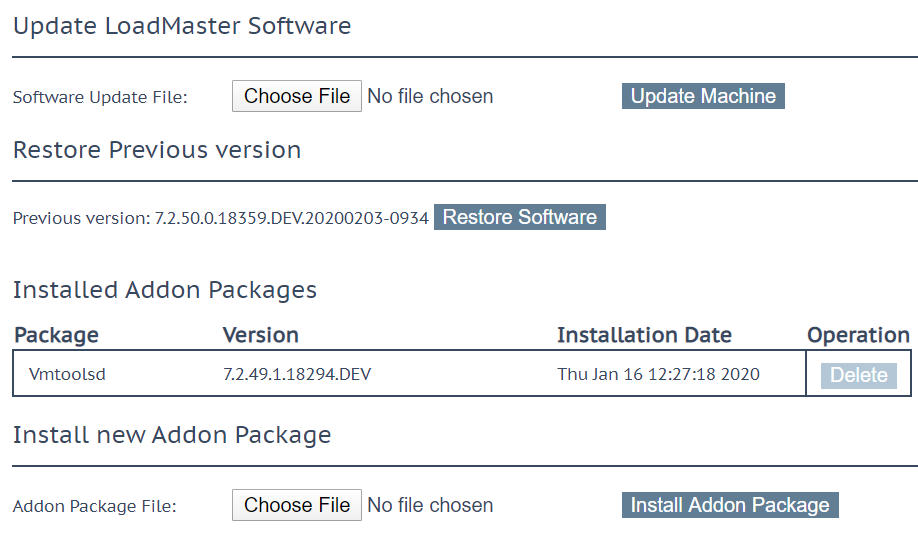The height and width of the screenshot is (535, 918).
Task: Click the Package column header
Action: click(x=56, y=335)
